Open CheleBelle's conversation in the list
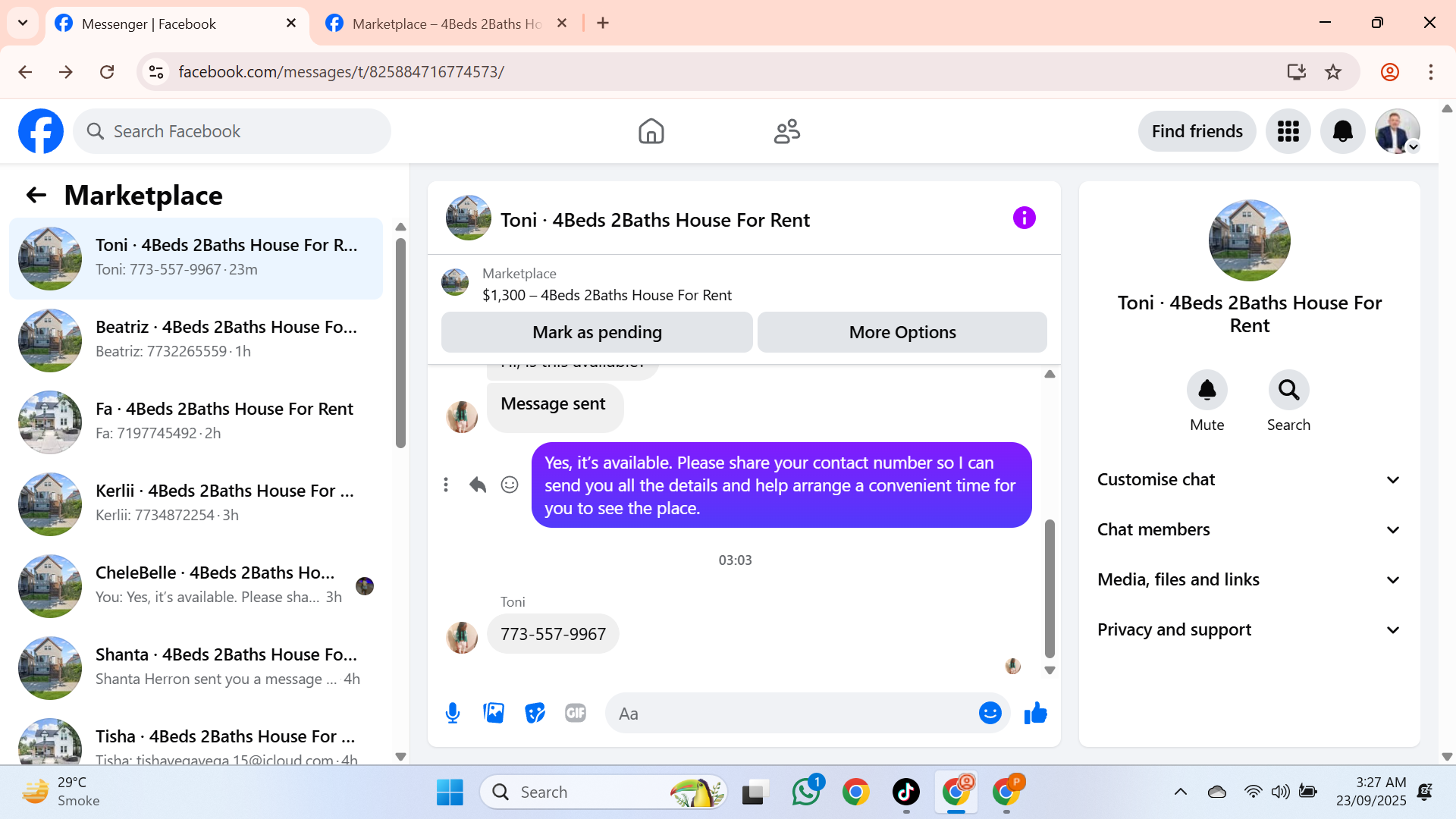 pos(196,586)
